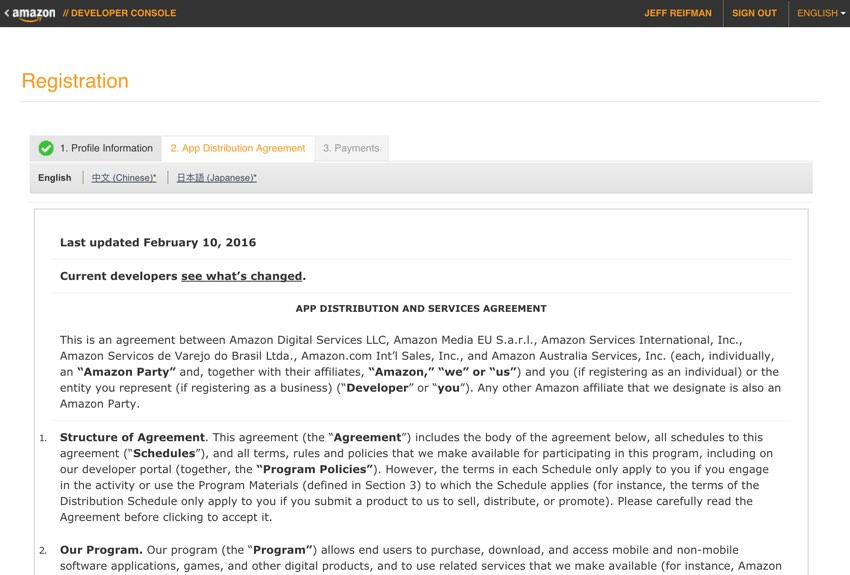Screen dimensions: 850x575
Task: Click the App Distribution and Services Agreement title
Action: (x=421, y=308)
